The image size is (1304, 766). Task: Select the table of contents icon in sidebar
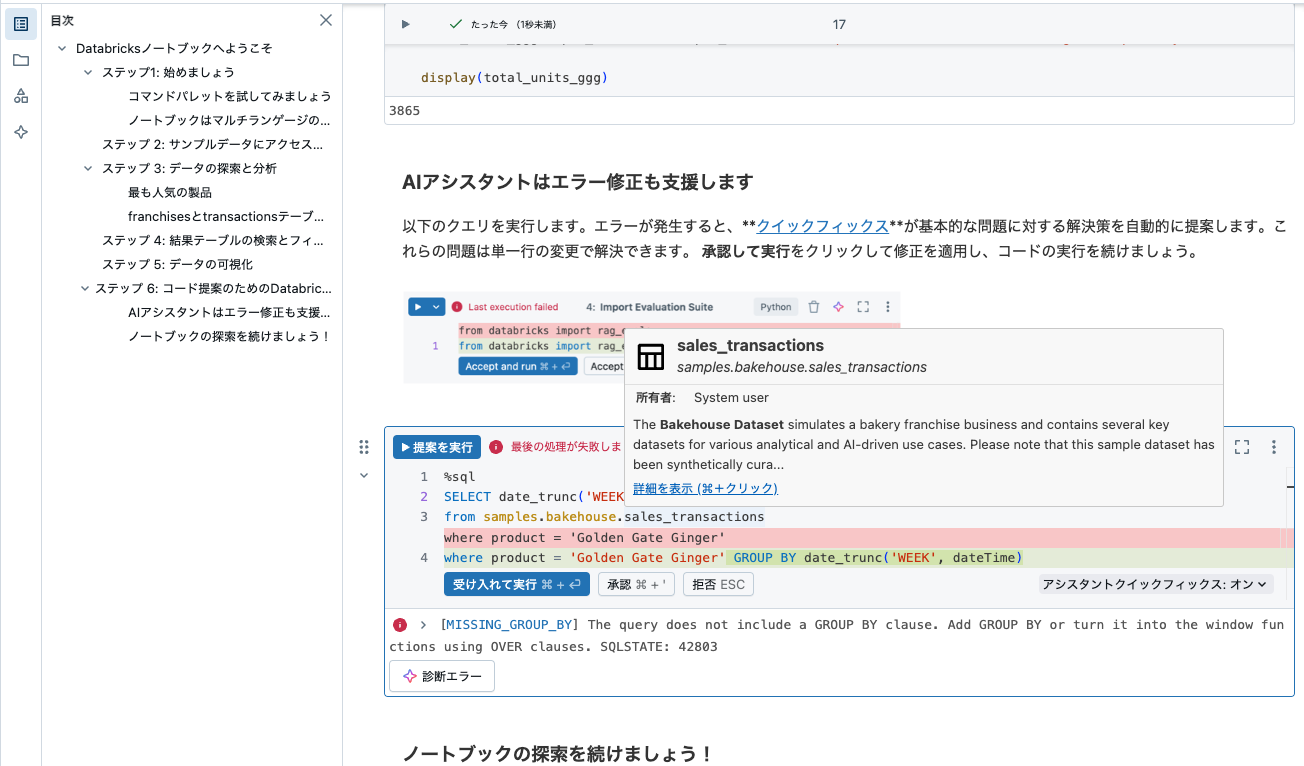point(20,23)
